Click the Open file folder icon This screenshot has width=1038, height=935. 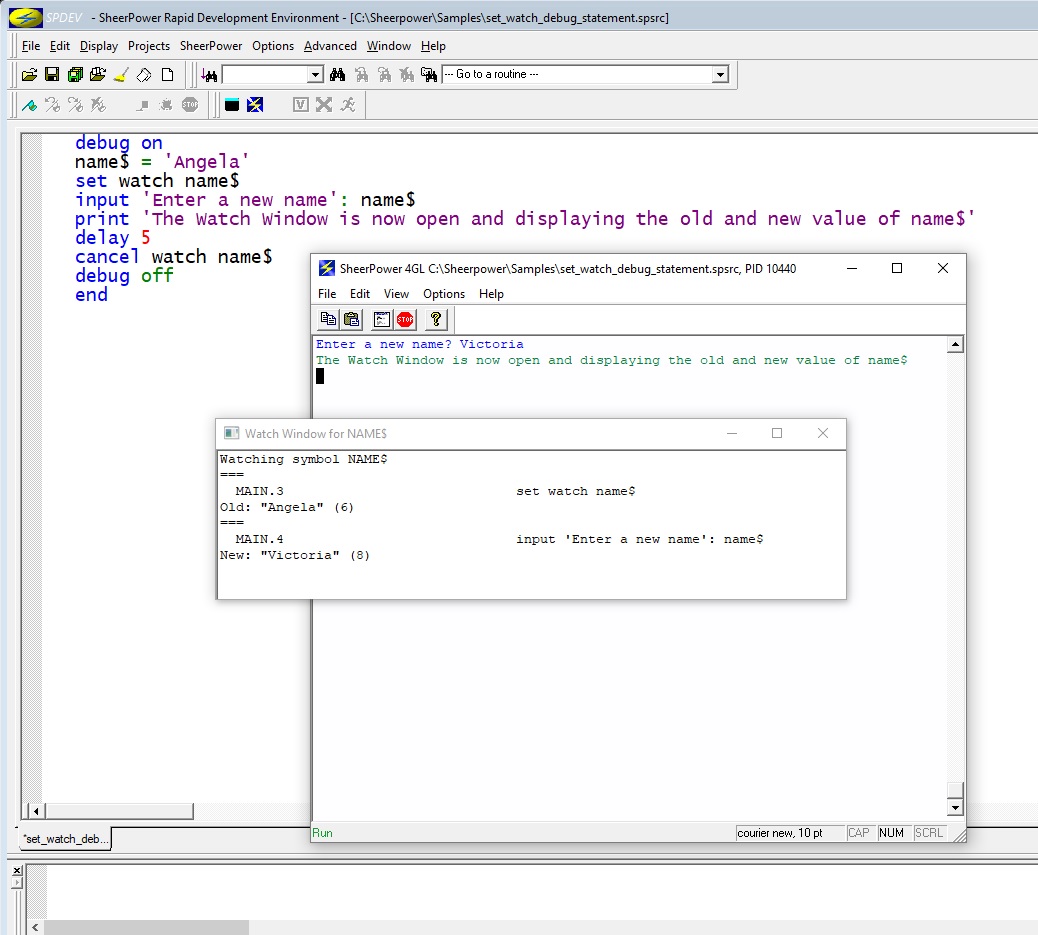pyautogui.click(x=29, y=75)
